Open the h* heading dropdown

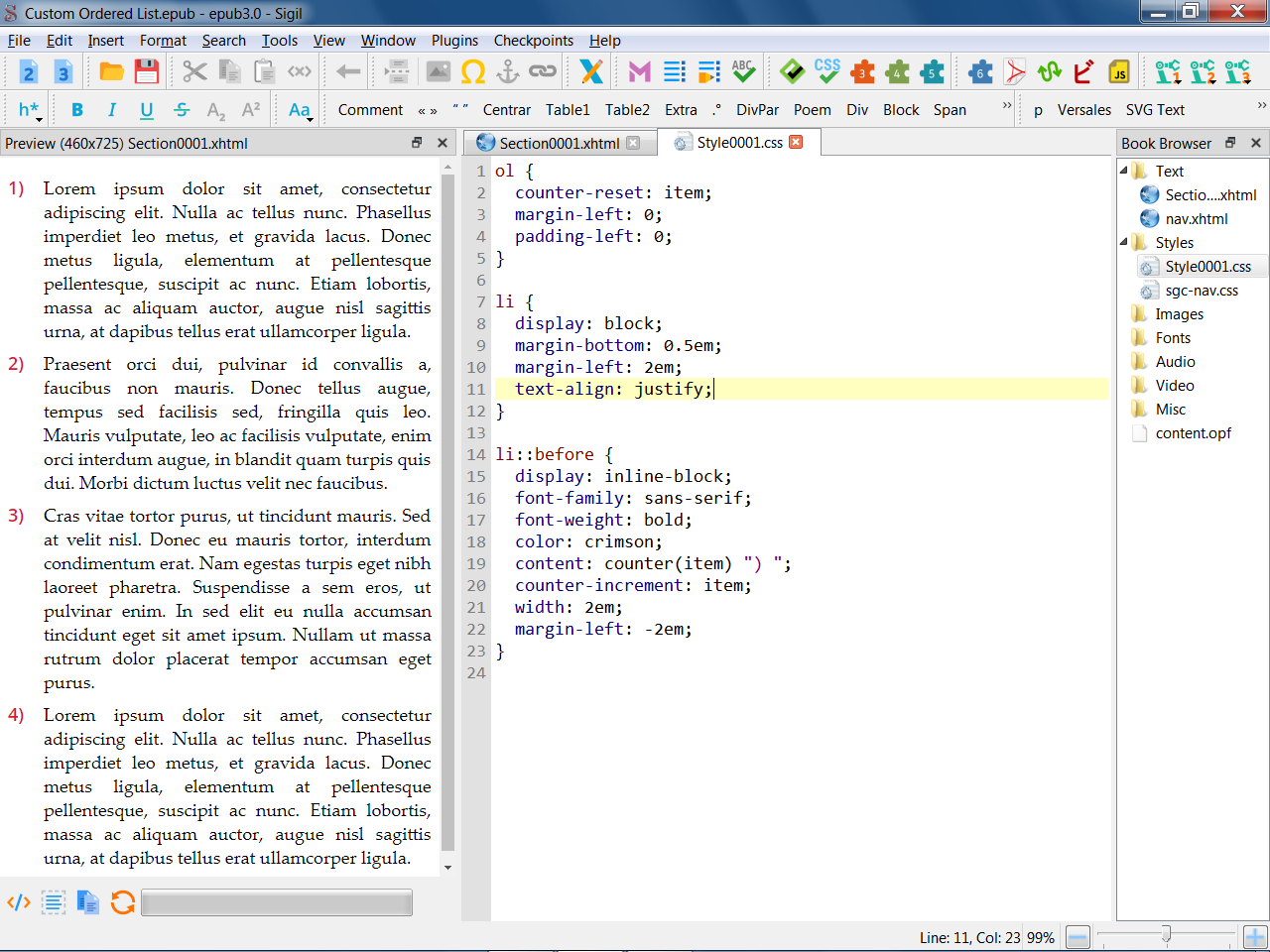(29, 110)
